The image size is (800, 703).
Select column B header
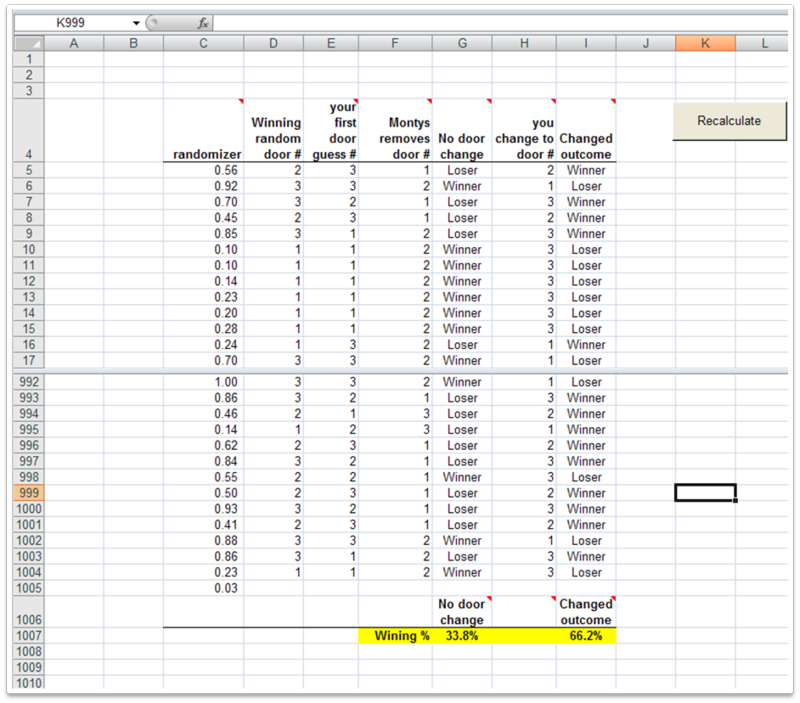(134, 43)
